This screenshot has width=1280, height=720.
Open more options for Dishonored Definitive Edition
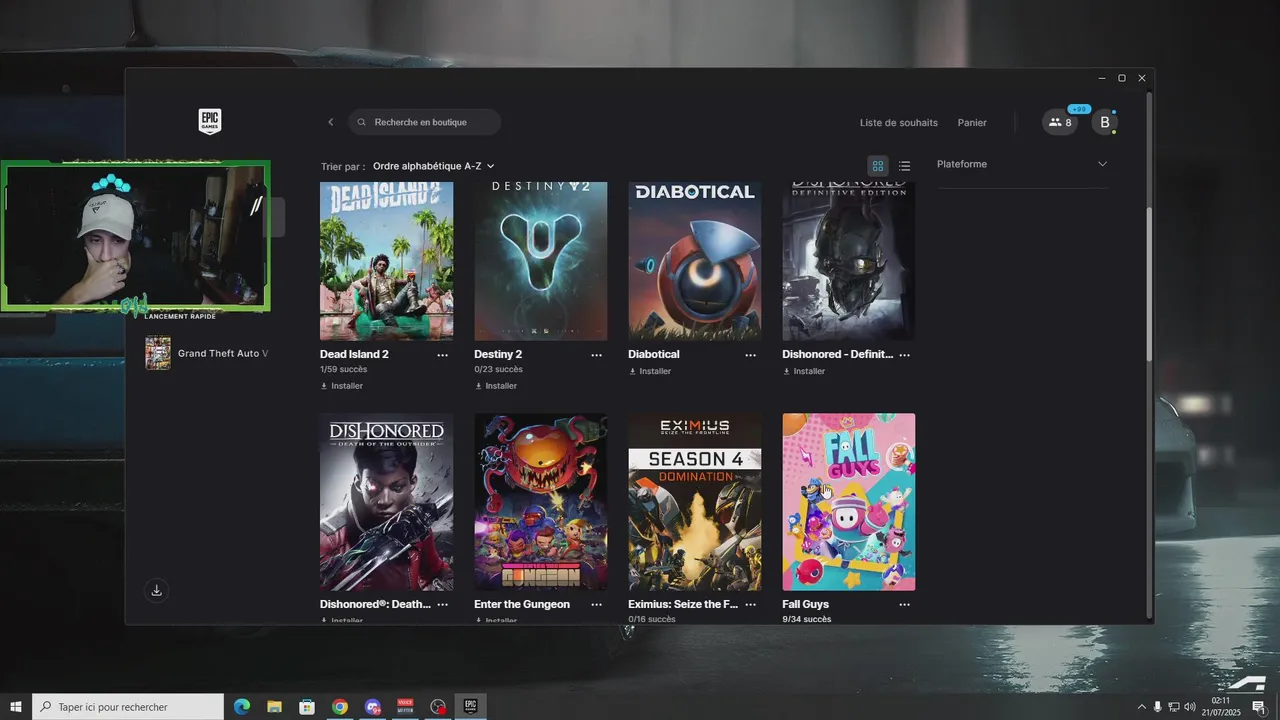click(904, 355)
